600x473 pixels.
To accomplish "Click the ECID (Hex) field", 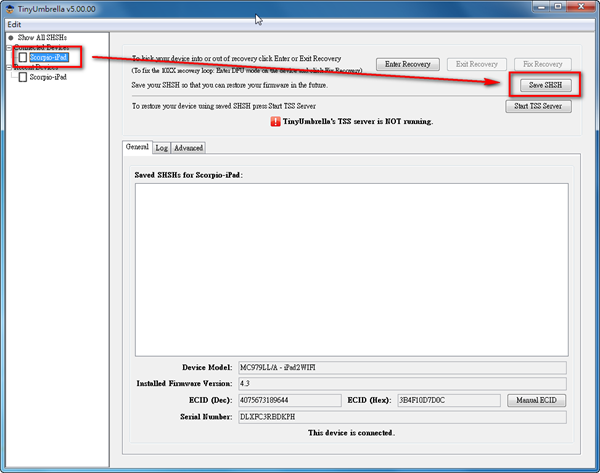I will [449, 400].
